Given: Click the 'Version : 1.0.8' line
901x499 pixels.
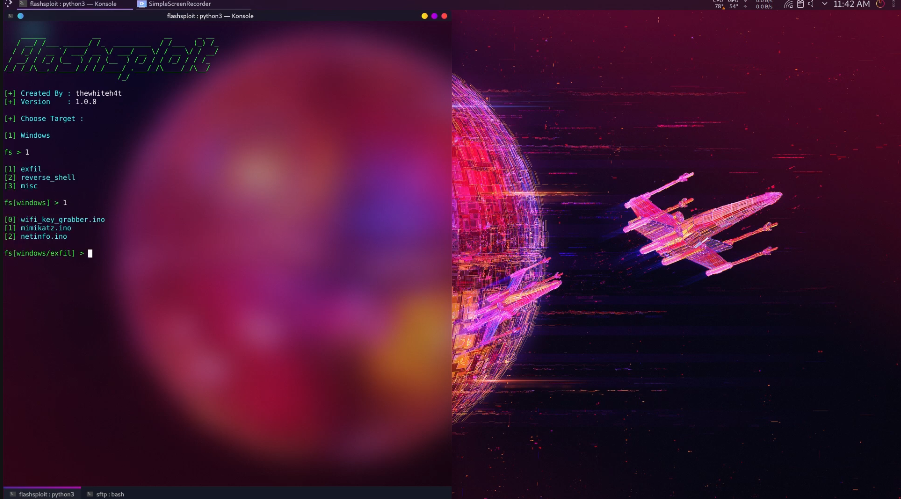Looking at the screenshot, I should click(x=51, y=102).
